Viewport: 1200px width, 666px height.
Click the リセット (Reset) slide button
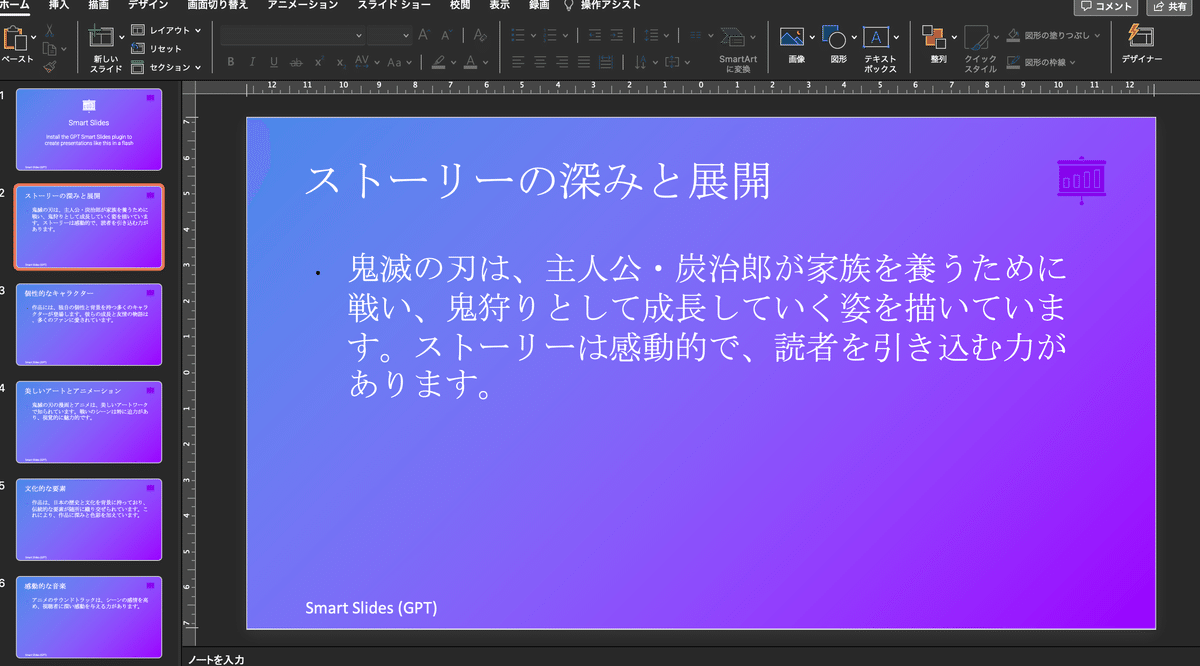point(158,49)
